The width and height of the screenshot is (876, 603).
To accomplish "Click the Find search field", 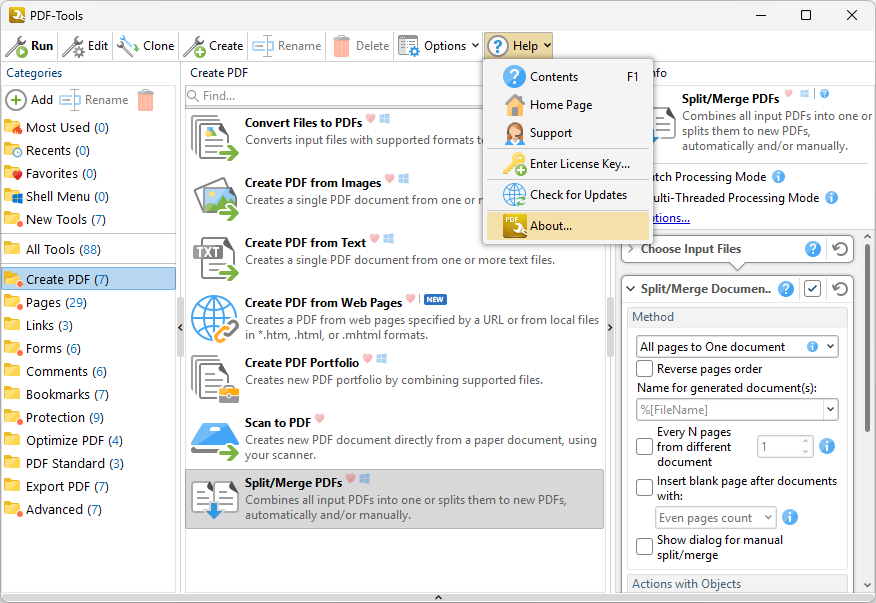I will pos(335,96).
